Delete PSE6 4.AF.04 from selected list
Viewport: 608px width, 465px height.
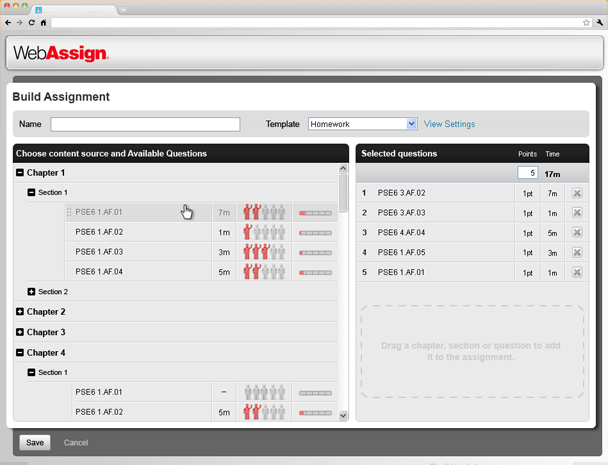[577, 233]
